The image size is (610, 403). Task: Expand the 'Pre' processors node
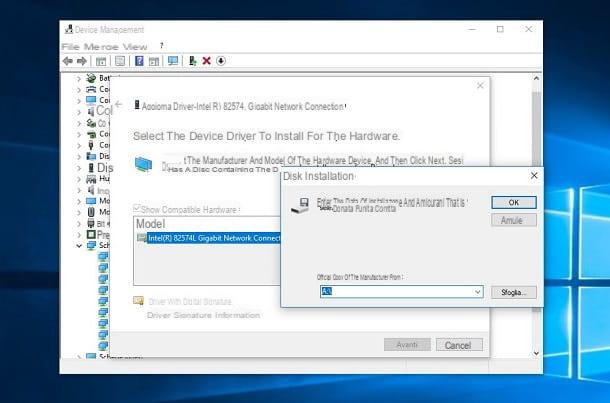tap(79, 235)
